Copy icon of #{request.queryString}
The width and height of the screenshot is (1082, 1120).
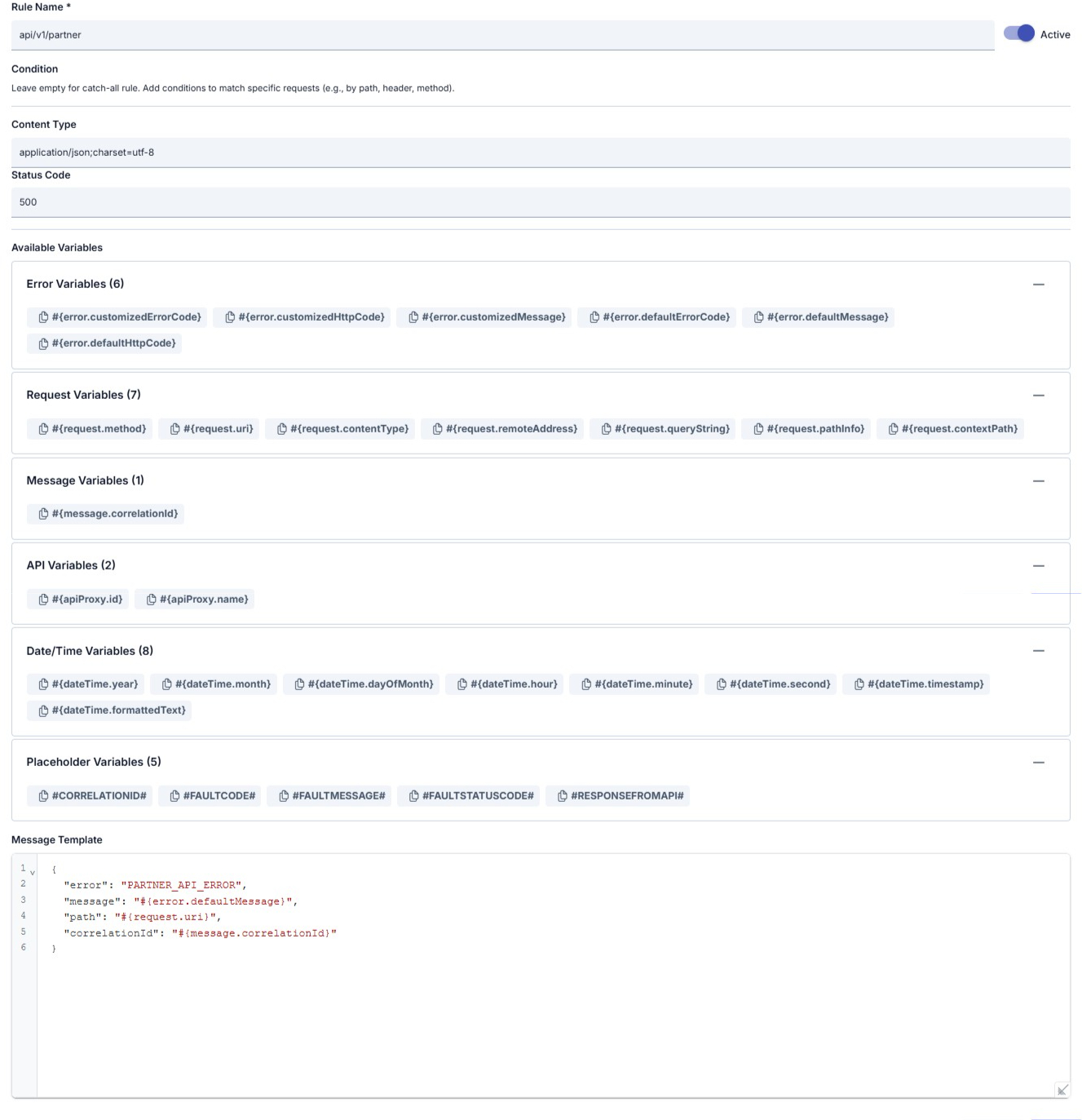pyautogui.click(x=606, y=429)
